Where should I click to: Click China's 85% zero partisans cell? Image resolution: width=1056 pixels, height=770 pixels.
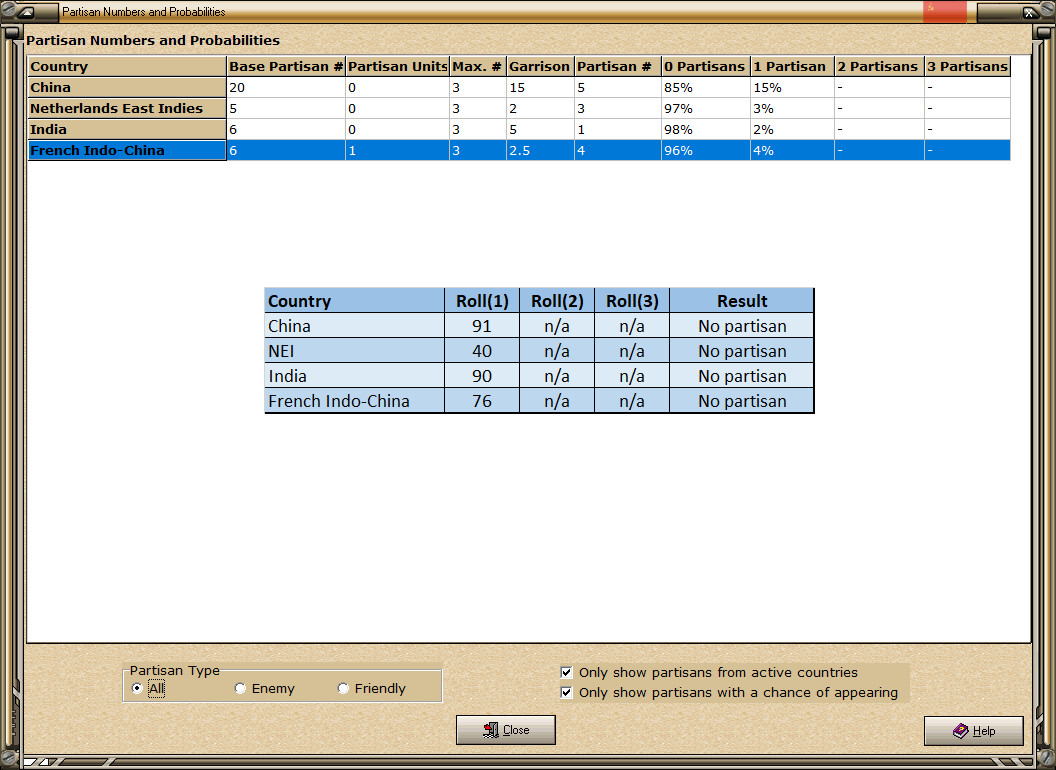706,87
